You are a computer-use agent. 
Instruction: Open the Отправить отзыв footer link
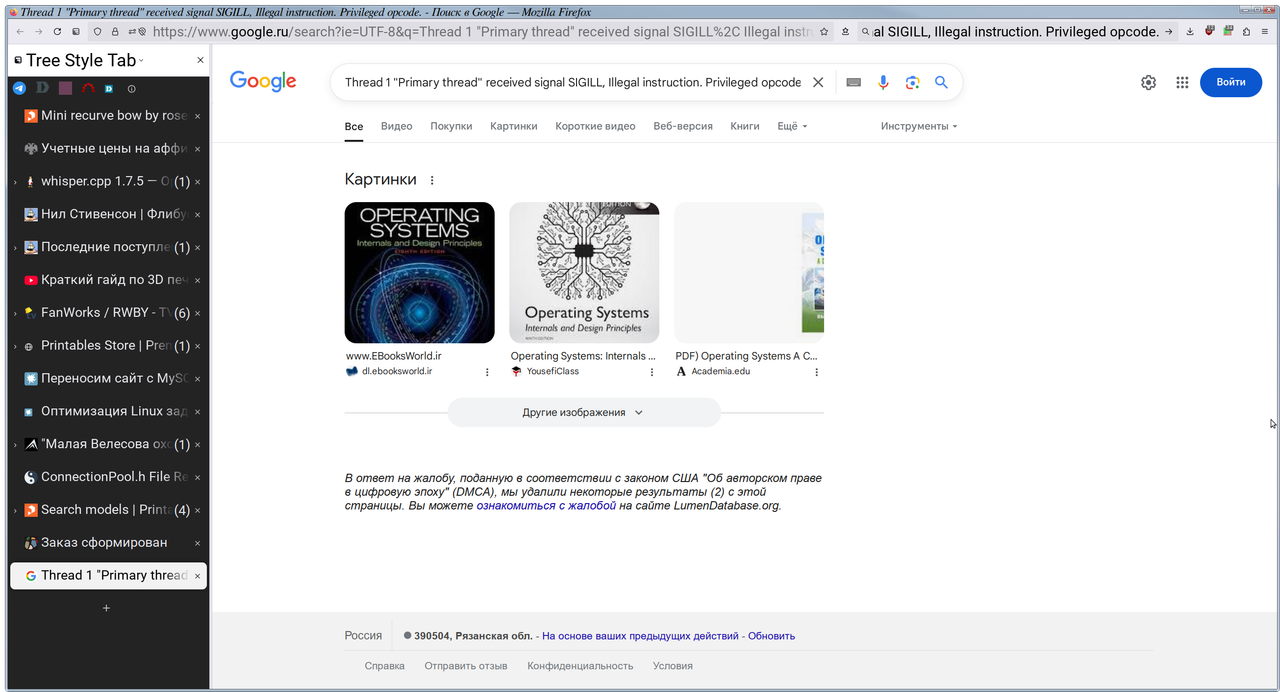[x=466, y=666]
